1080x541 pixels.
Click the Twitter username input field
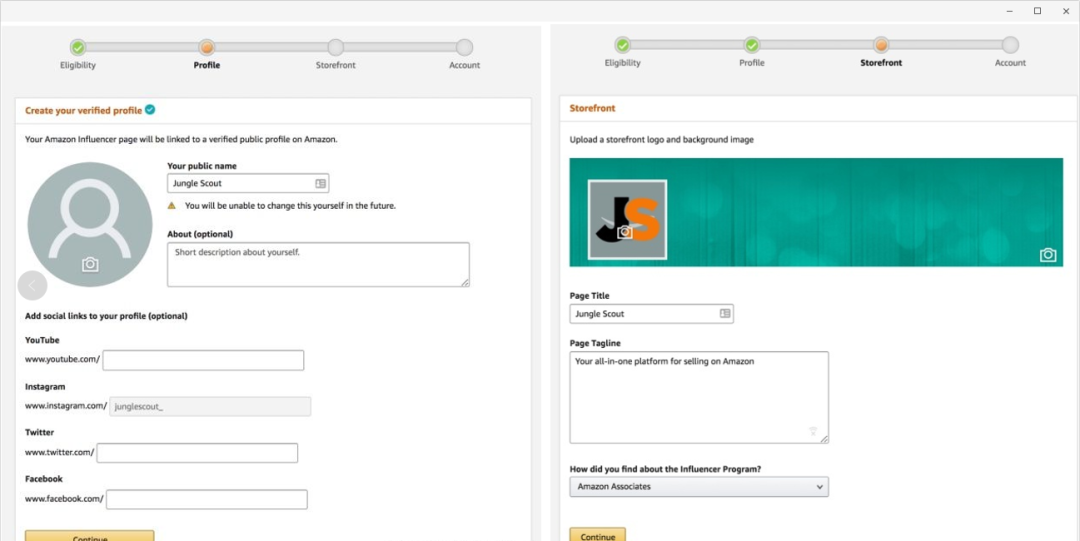(x=197, y=453)
